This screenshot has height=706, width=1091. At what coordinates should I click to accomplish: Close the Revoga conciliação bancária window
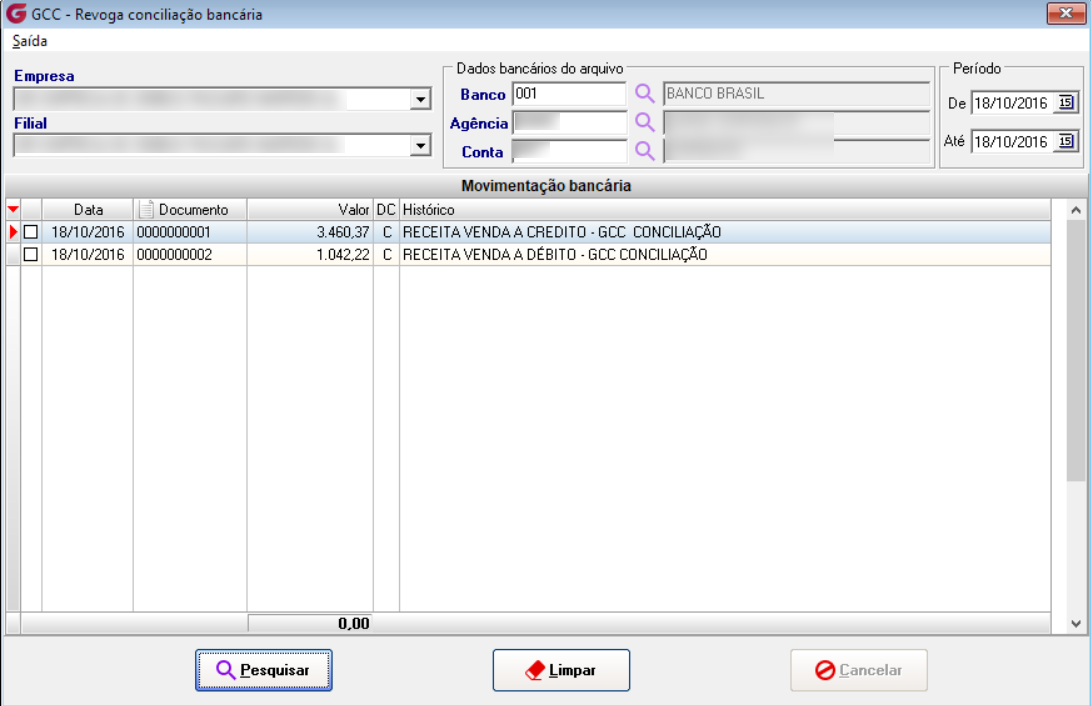(1065, 13)
